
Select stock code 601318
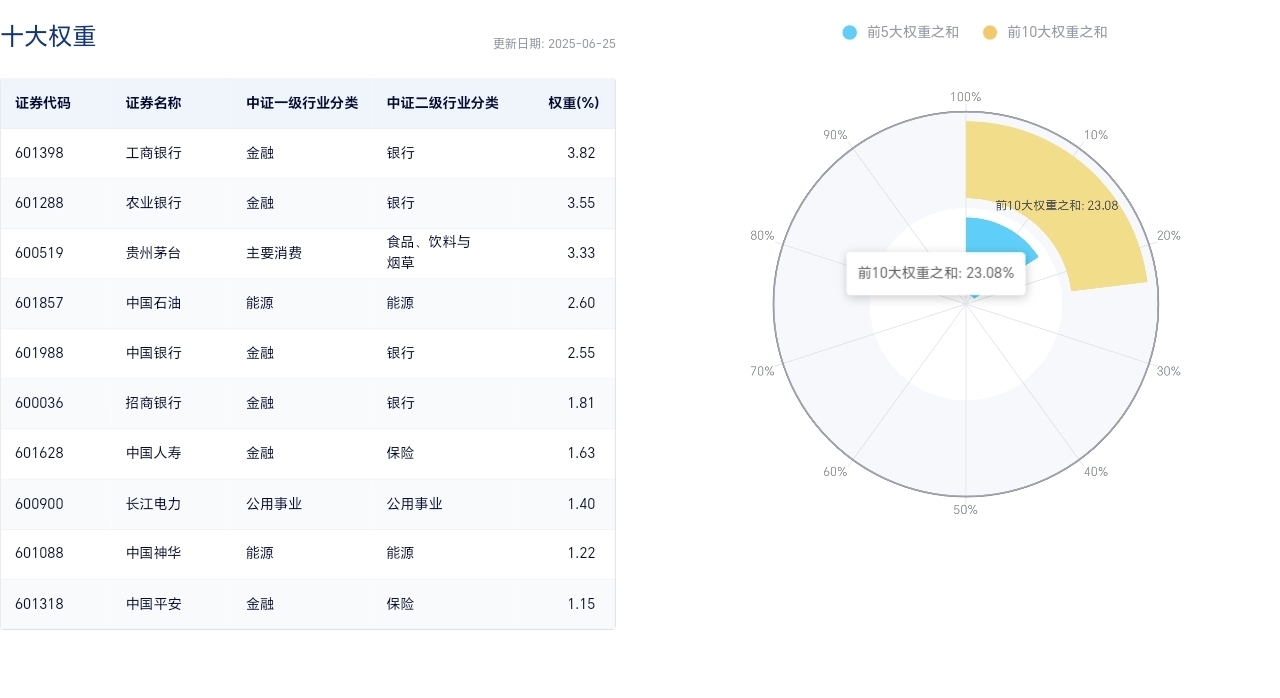coord(39,604)
